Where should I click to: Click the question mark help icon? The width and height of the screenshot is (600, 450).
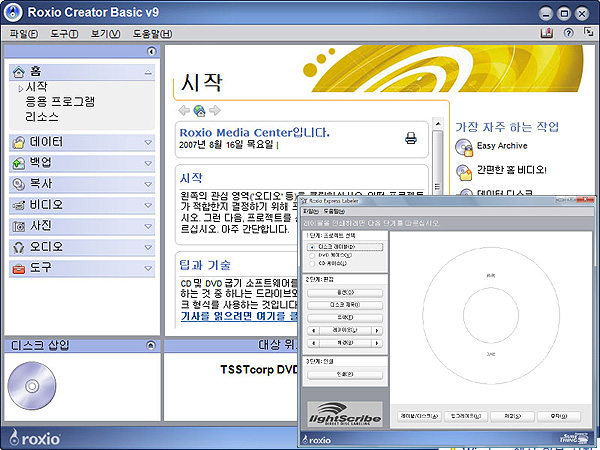click(x=568, y=33)
